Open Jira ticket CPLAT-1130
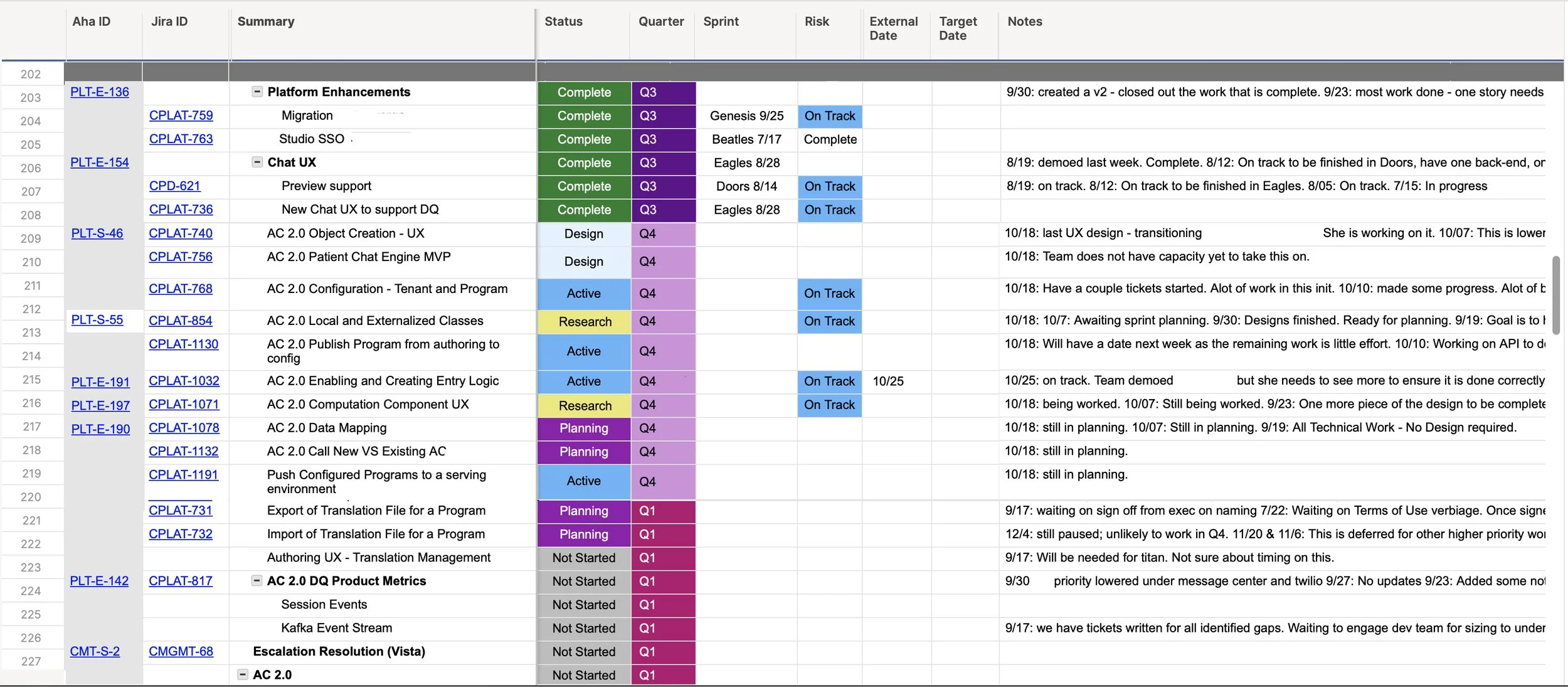Viewport: 1568px width, 687px height. [183, 344]
